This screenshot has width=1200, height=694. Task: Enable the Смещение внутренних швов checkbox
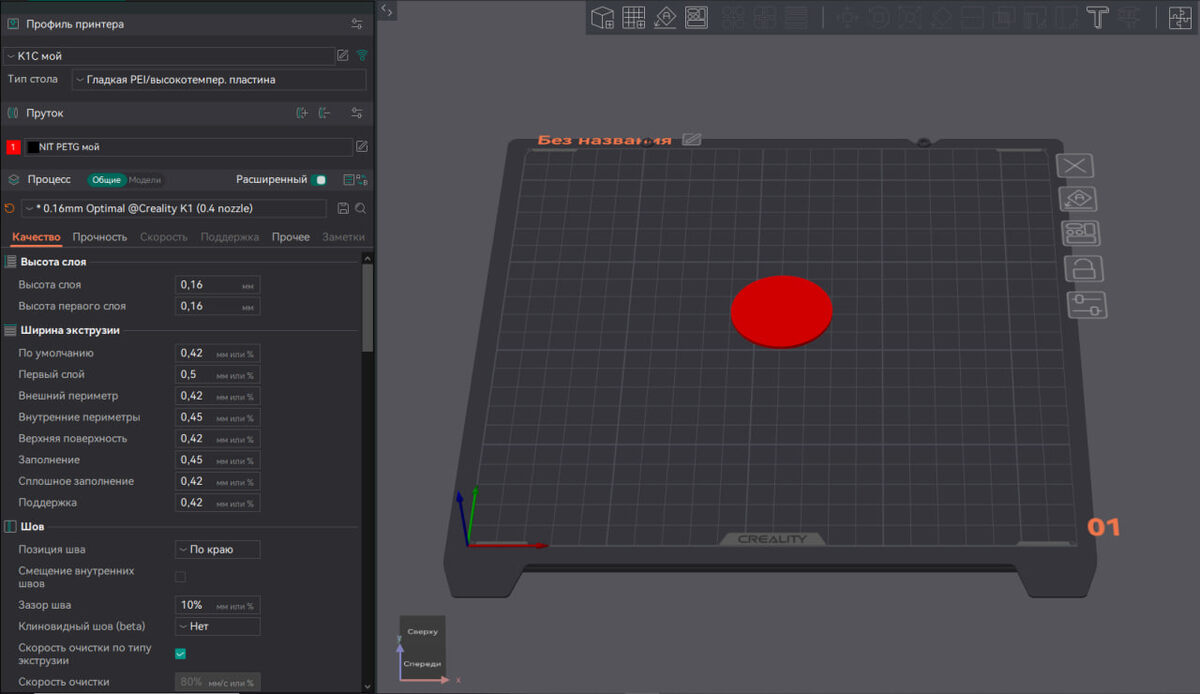[181, 576]
